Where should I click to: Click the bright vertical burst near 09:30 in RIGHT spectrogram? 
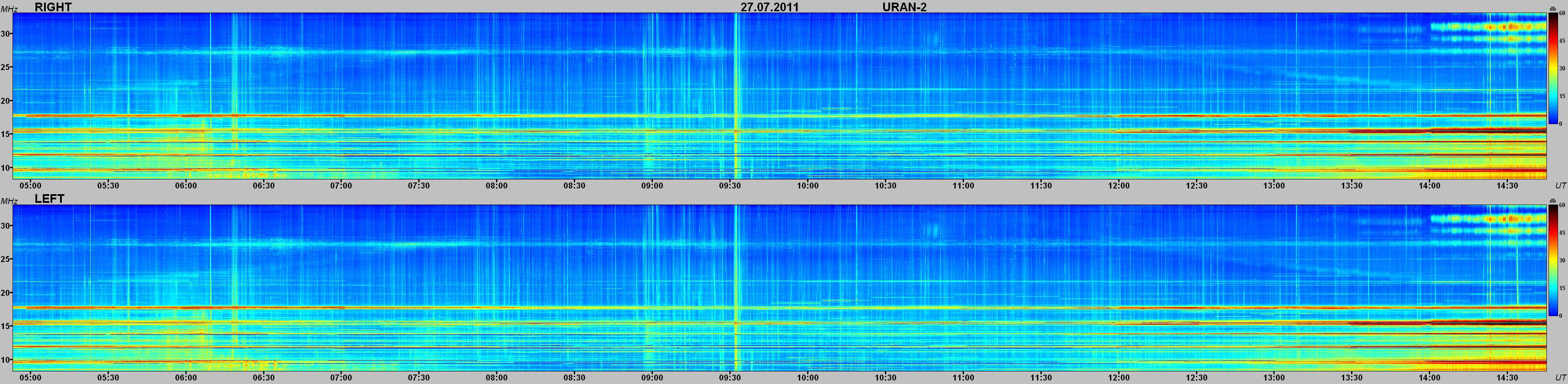736,96
